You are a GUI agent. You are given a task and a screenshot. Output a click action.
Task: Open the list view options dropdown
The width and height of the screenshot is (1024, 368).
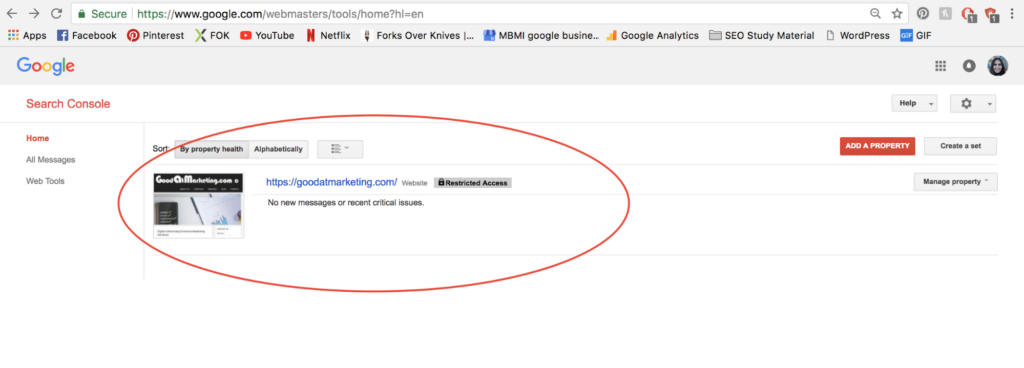pyautogui.click(x=340, y=149)
